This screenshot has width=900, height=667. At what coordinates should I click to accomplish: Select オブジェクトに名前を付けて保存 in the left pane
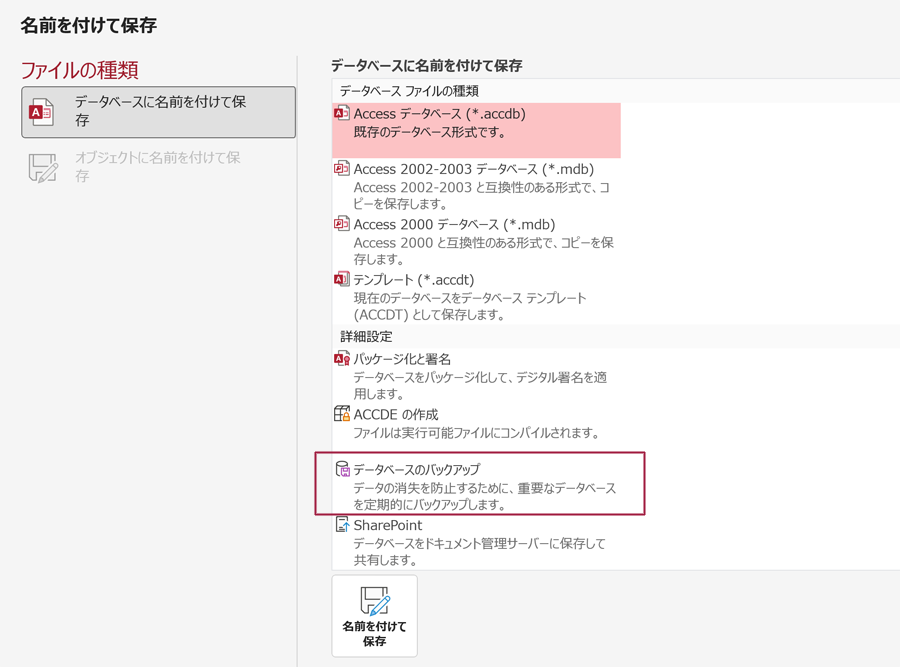click(158, 167)
